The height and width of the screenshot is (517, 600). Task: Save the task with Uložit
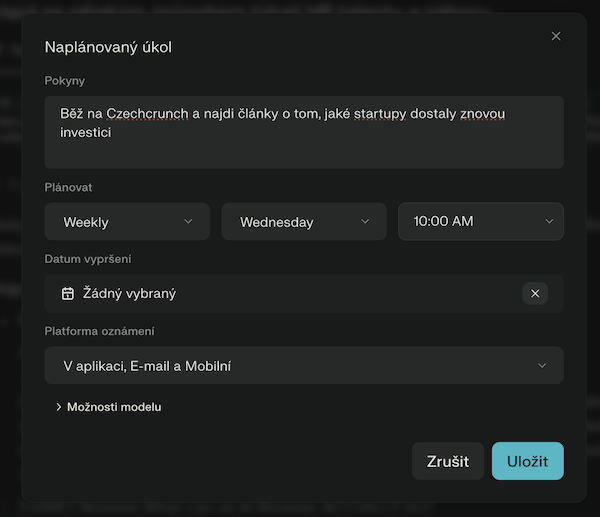click(528, 461)
